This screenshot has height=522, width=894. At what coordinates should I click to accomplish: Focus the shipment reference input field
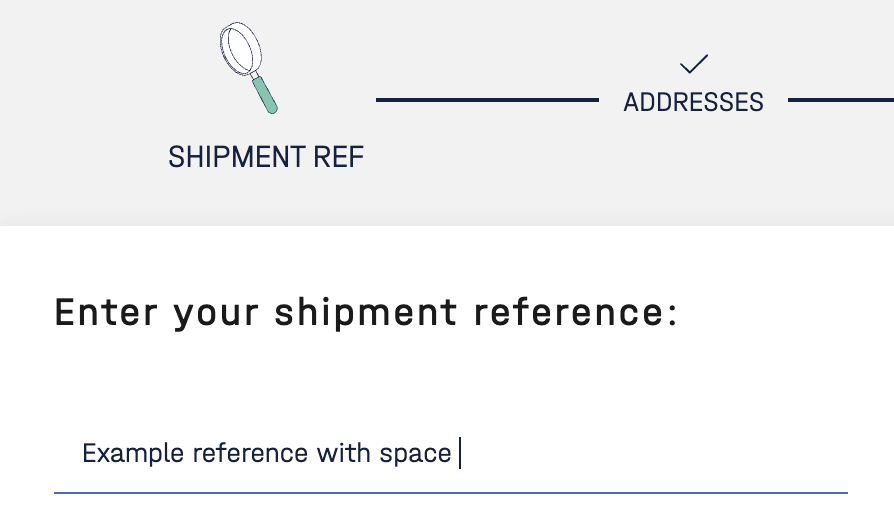click(x=450, y=454)
